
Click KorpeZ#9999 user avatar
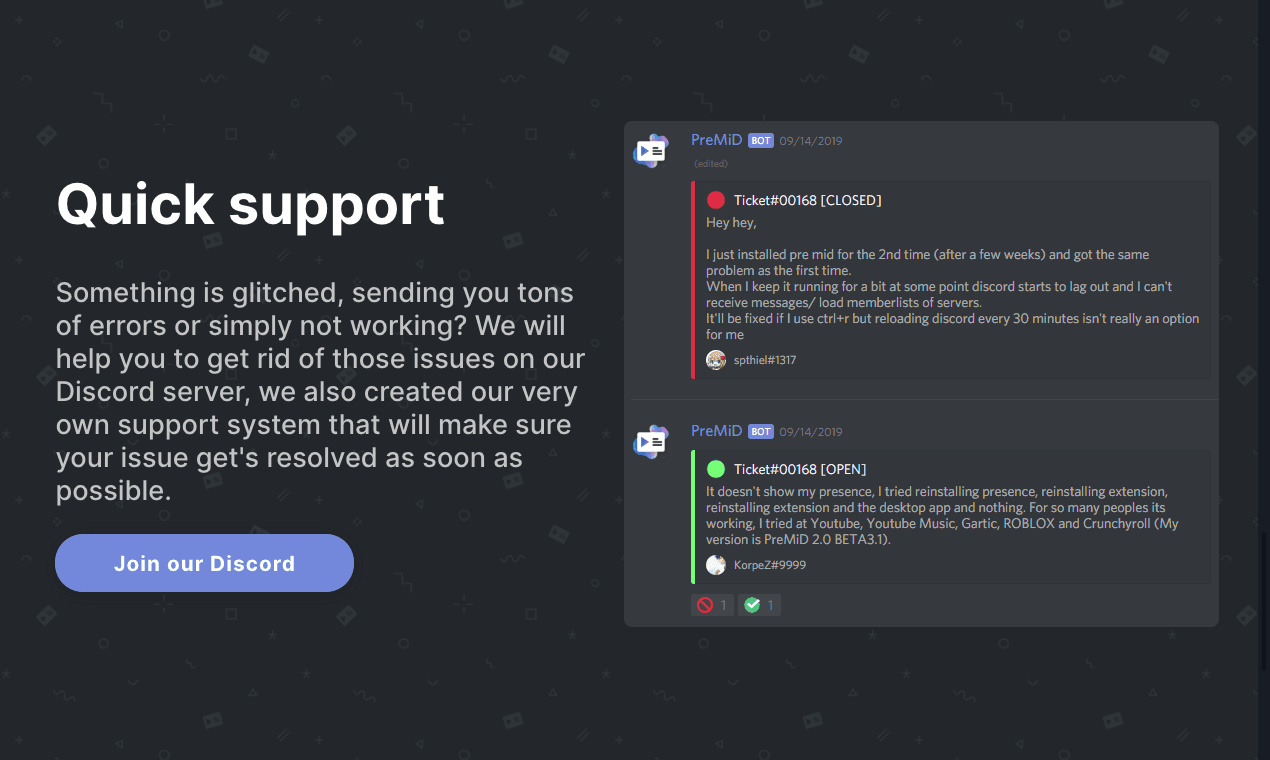(x=716, y=565)
